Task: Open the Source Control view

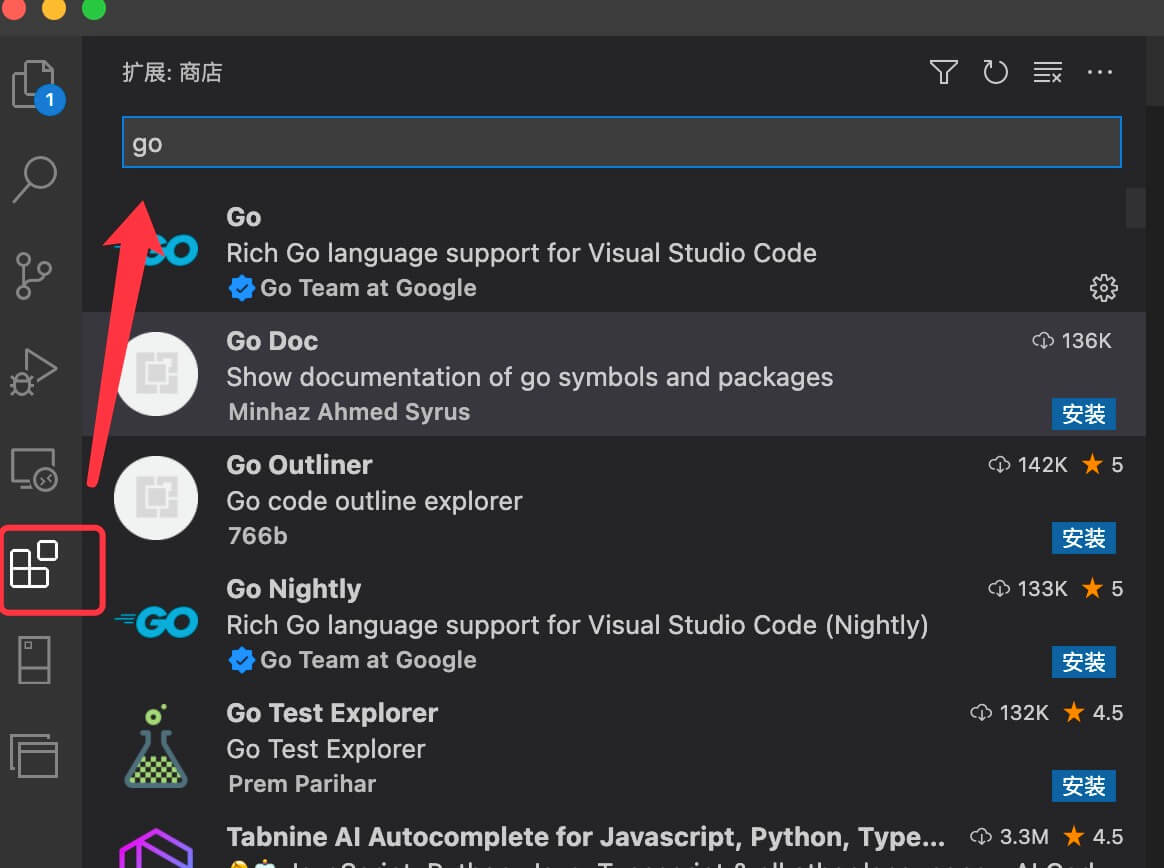Action: click(36, 276)
